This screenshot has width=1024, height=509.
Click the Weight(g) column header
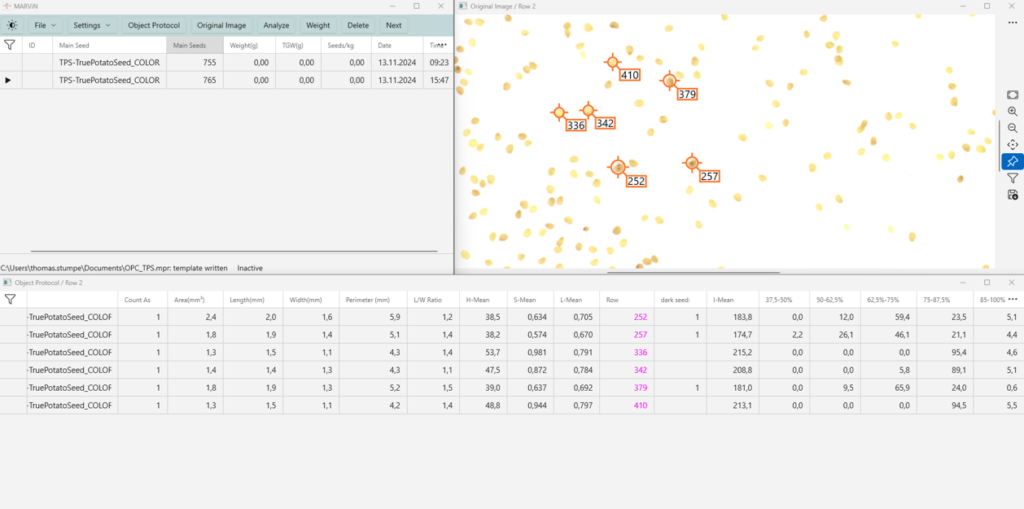pos(249,45)
